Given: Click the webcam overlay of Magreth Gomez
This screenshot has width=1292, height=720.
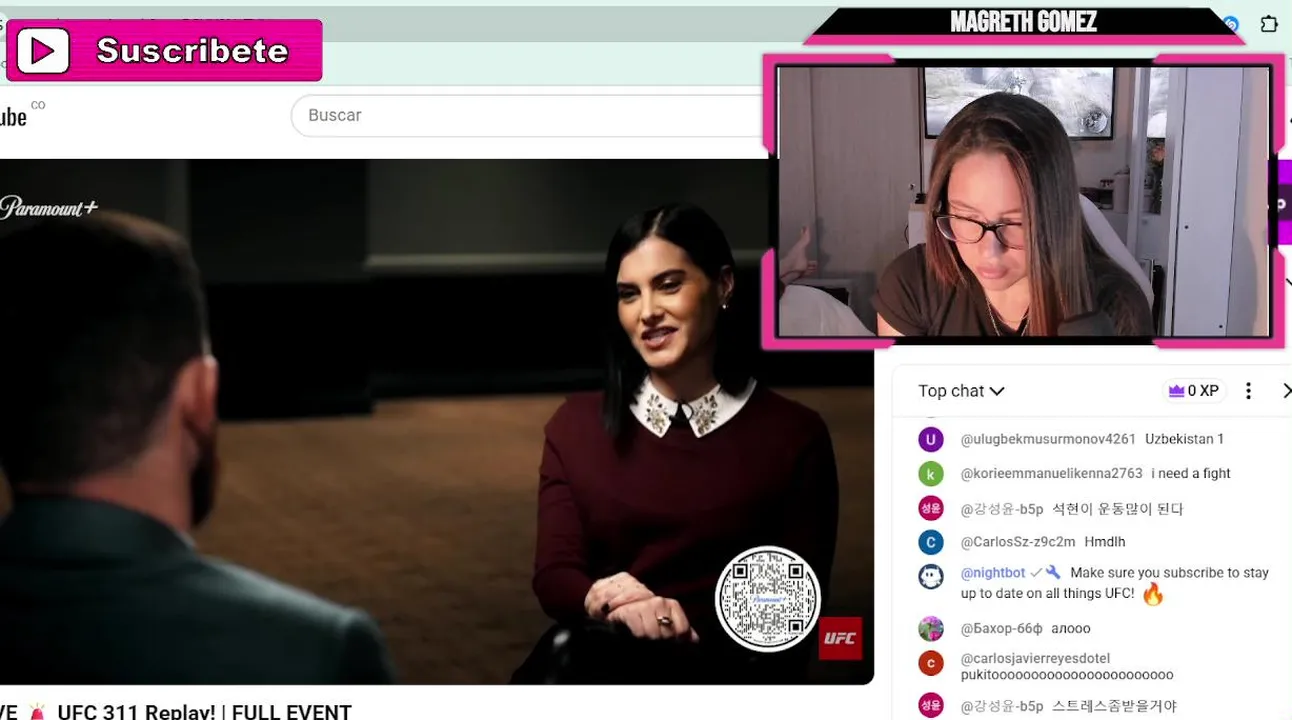Looking at the screenshot, I should (1024, 201).
